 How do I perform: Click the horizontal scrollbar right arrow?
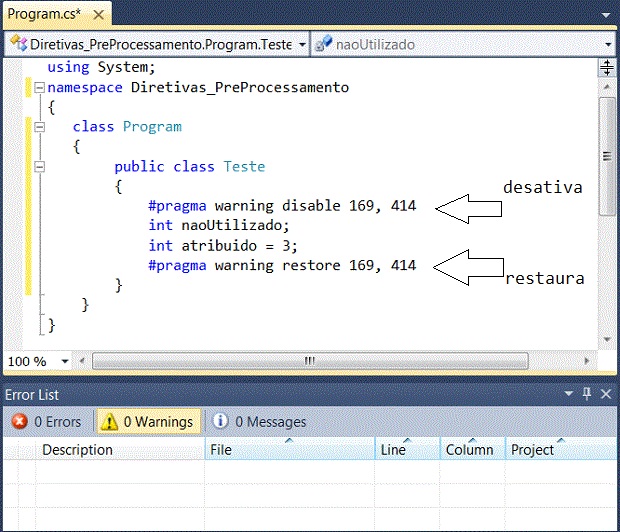[x=586, y=361]
